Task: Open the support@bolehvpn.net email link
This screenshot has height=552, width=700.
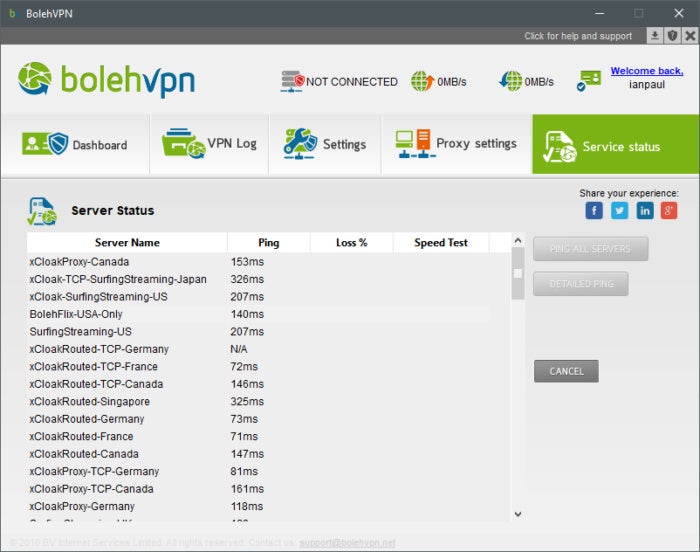Action: 347,543
